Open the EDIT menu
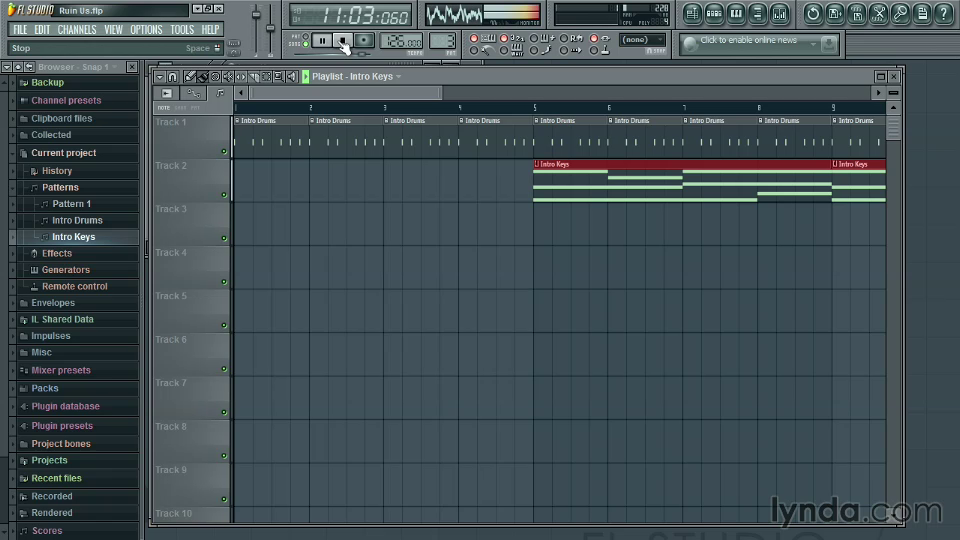 tap(42, 29)
